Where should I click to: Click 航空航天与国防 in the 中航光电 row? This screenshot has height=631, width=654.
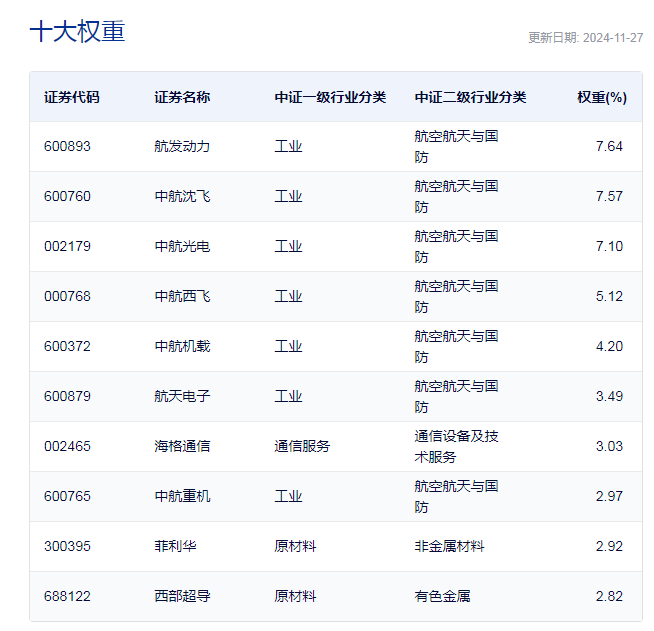(456, 247)
